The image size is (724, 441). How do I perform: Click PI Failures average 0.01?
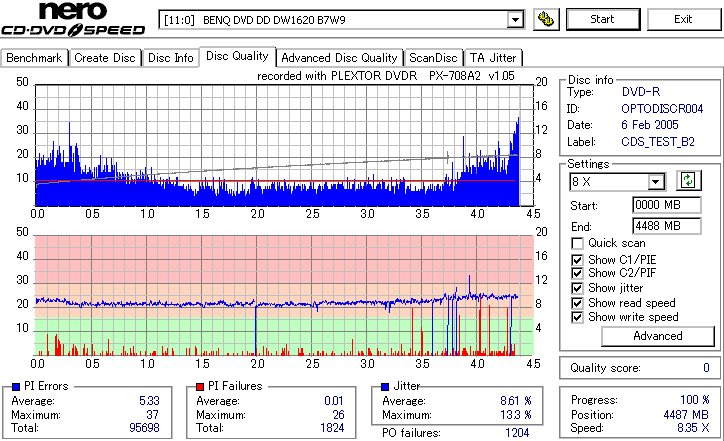click(334, 401)
